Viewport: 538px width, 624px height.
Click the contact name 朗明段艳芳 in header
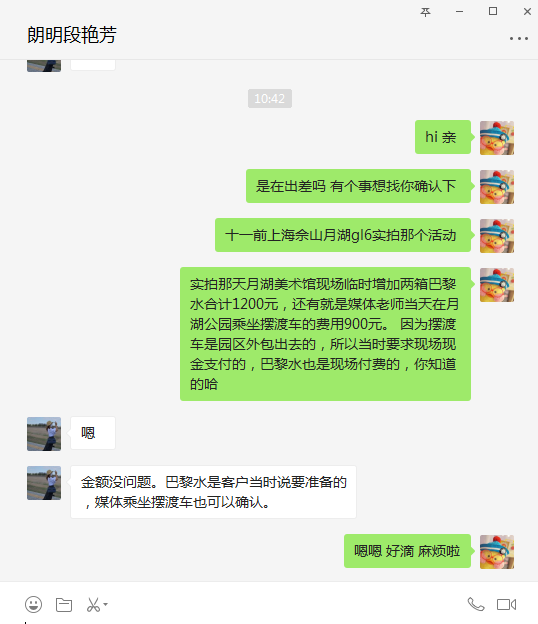coord(72,35)
